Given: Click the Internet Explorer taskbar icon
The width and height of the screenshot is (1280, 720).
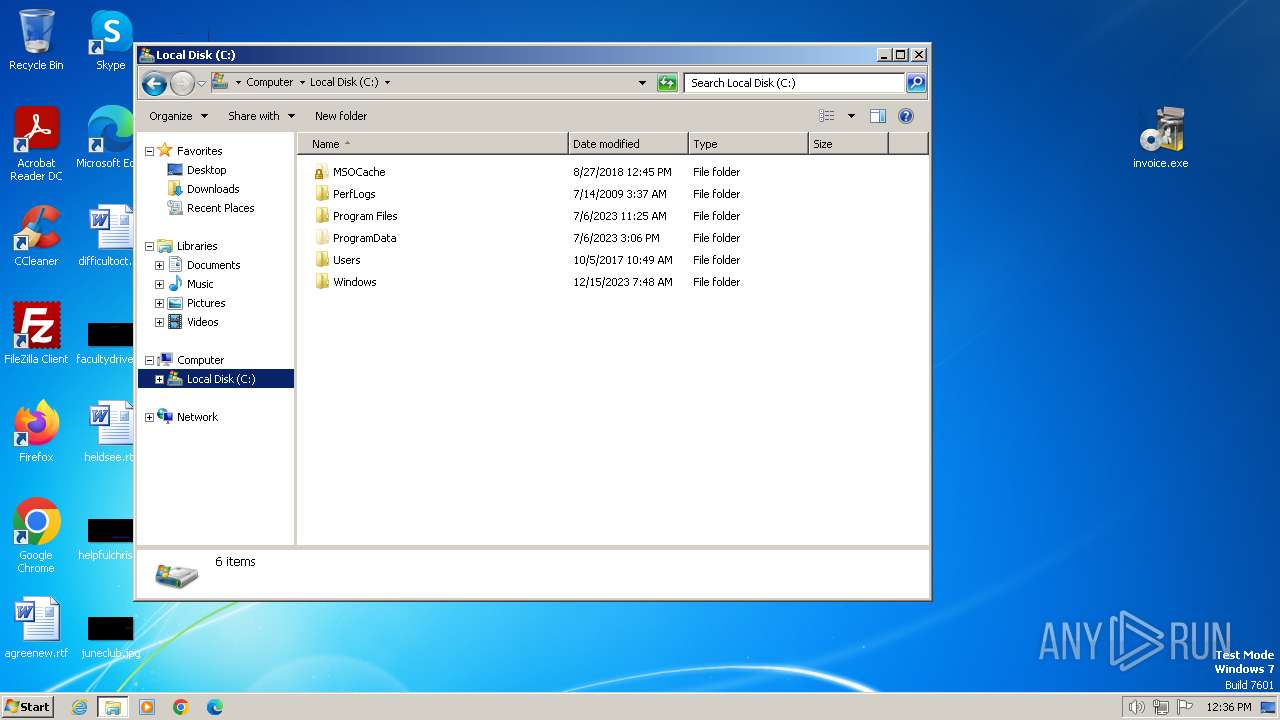Looking at the screenshot, I should click(79, 707).
